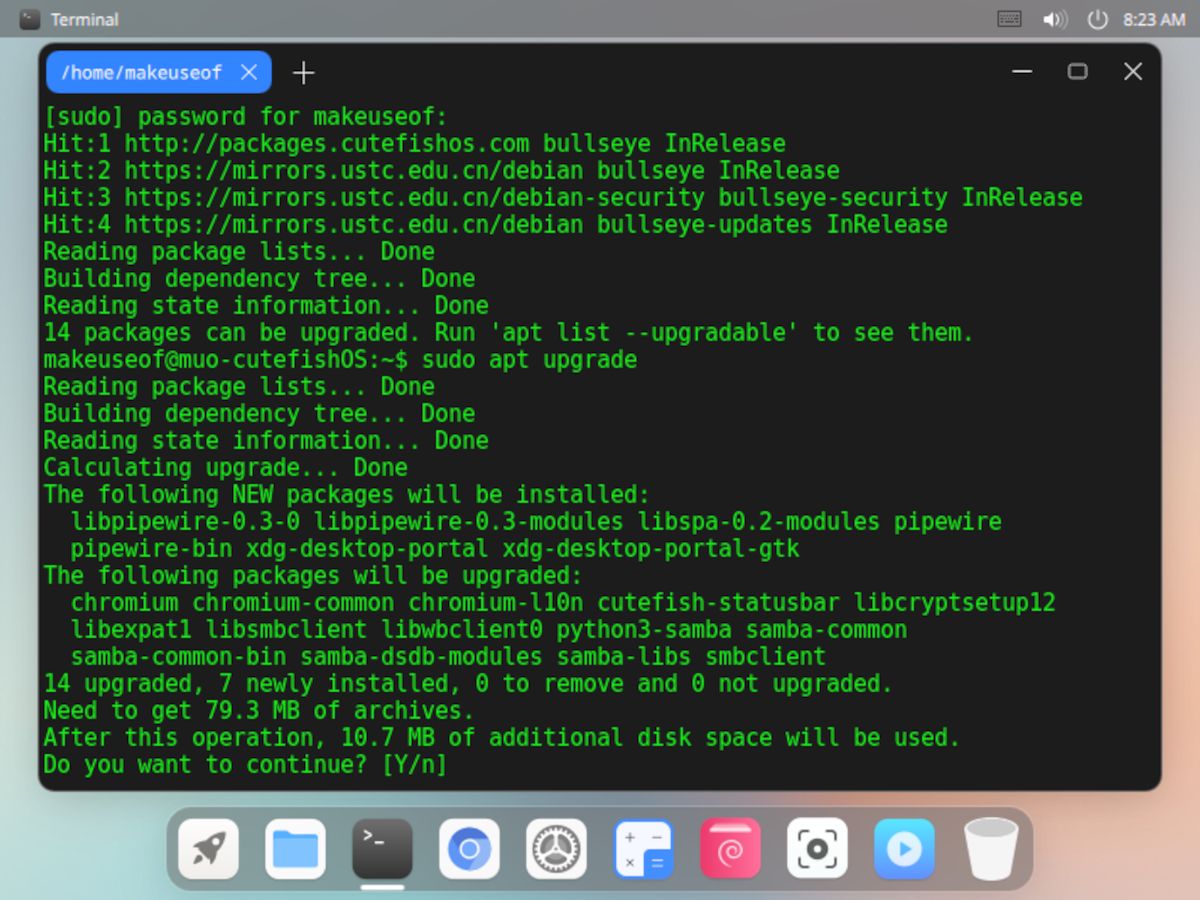1200x900 pixels.
Task: Minimize the terminal window
Action: tap(1022, 71)
